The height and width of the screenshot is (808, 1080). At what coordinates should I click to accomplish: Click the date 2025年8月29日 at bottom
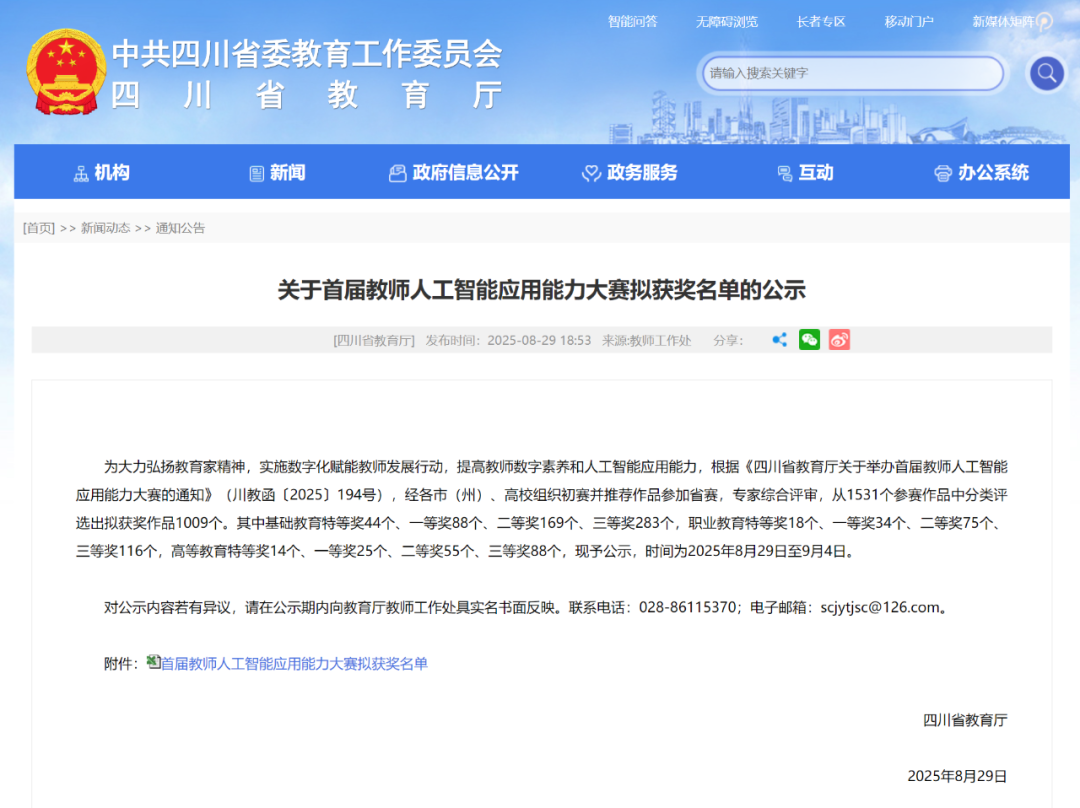coord(957,776)
